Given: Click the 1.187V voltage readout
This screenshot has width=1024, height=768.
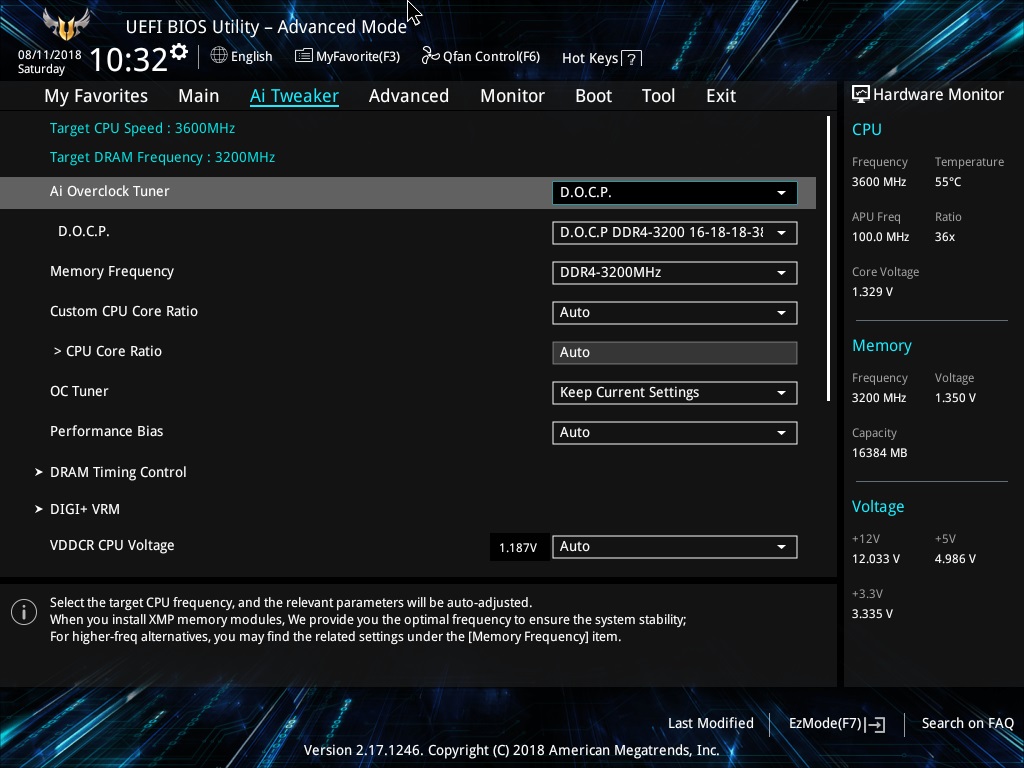Looking at the screenshot, I should (518, 547).
